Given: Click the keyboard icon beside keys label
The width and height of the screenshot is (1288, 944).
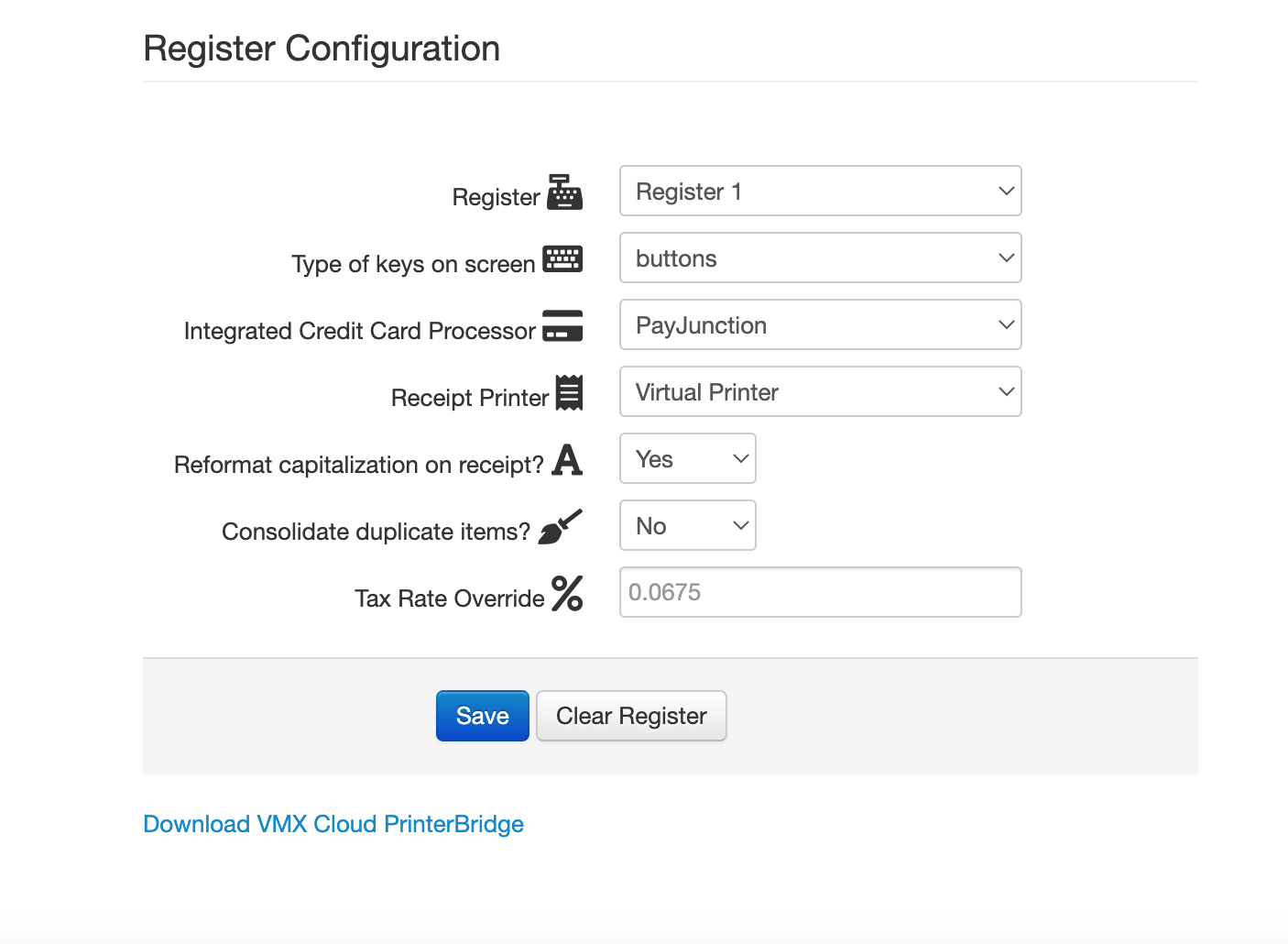Looking at the screenshot, I should (x=562, y=259).
